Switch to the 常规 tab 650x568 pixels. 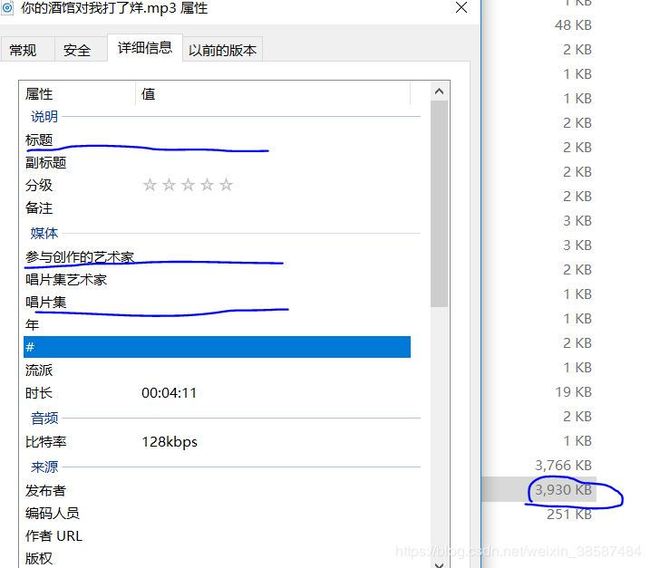click(27, 50)
